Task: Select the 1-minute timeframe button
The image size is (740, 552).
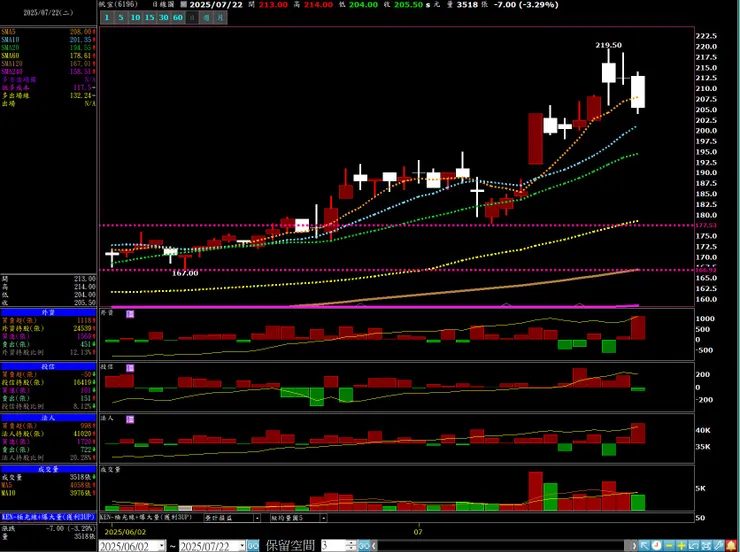Action: point(107,17)
